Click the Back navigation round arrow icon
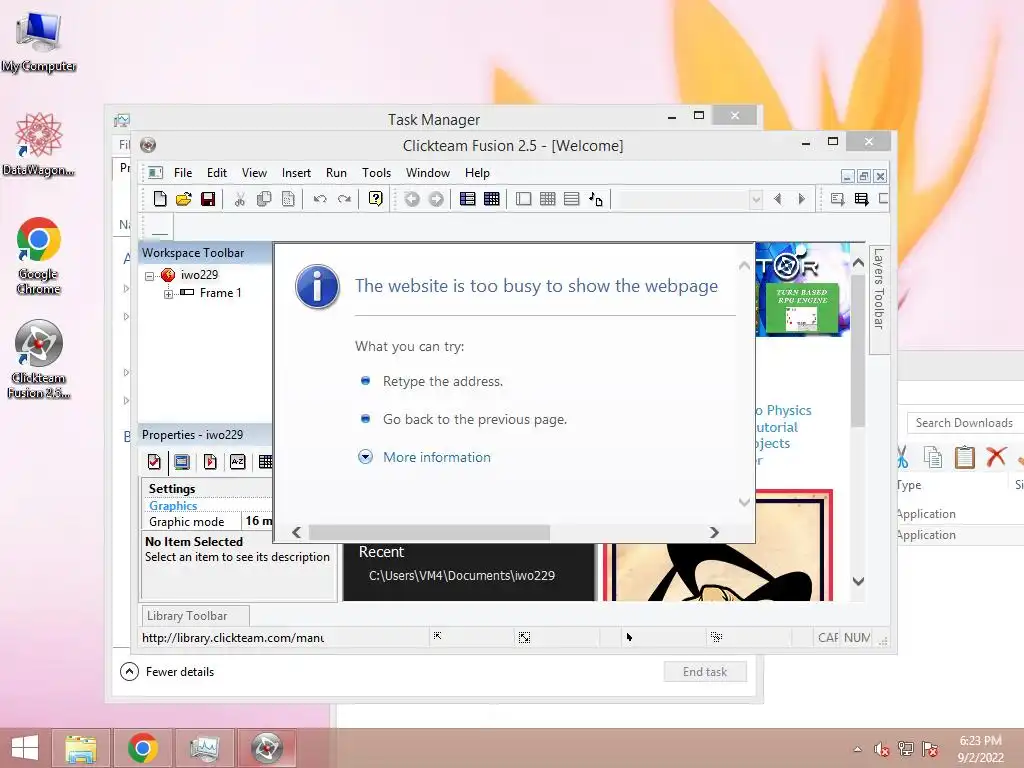Screen dimensions: 1024x768 411,199
